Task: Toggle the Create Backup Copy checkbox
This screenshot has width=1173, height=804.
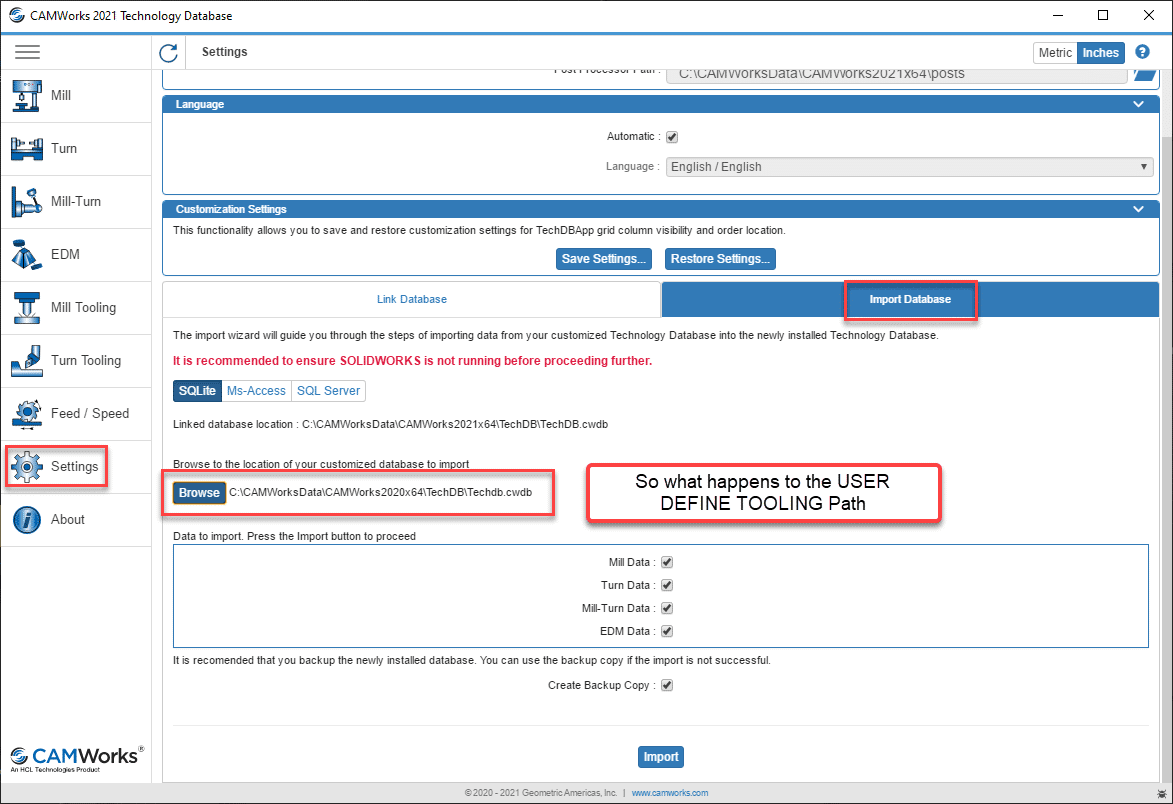Action: click(x=667, y=686)
